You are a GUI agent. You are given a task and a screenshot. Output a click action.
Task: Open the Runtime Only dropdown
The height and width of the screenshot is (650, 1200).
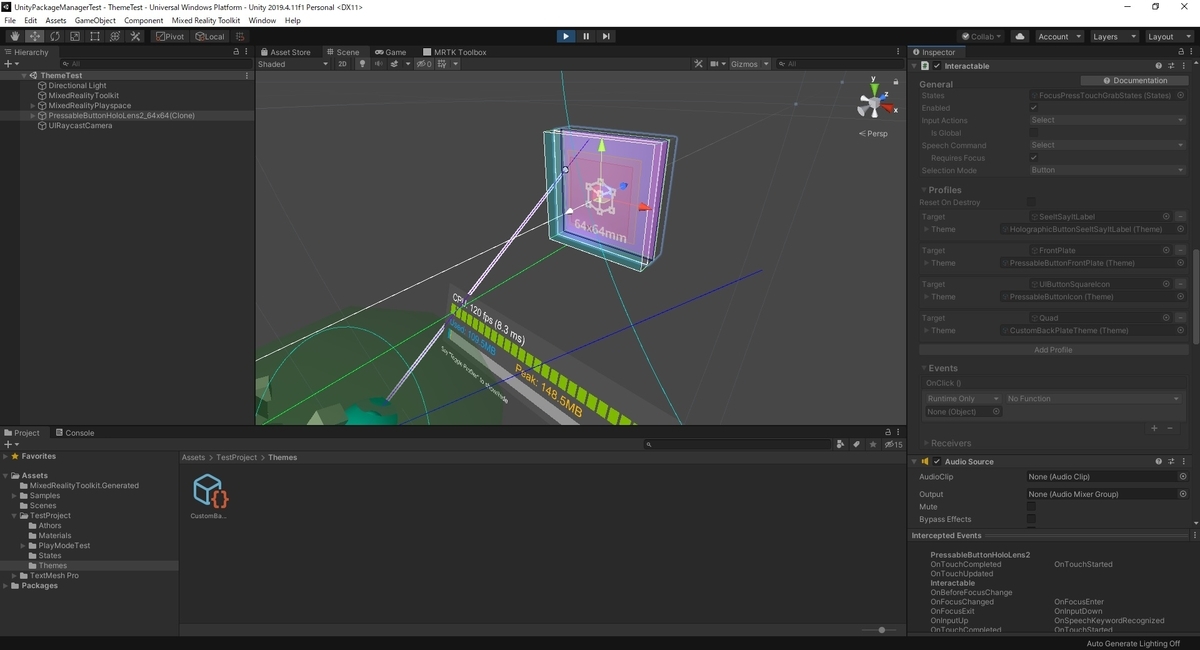coord(963,399)
